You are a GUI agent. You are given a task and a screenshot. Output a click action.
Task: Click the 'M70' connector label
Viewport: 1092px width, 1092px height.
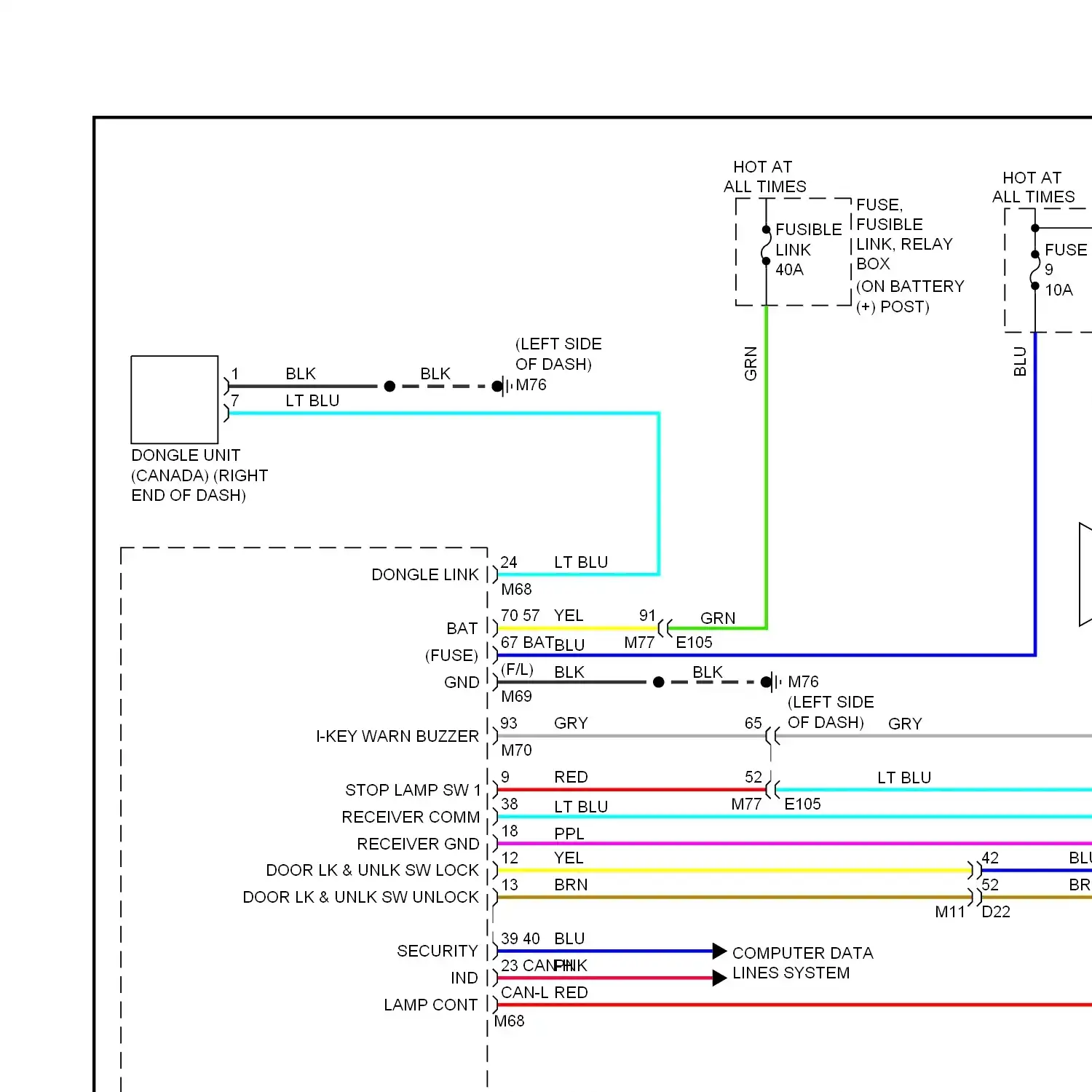click(x=516, y=751)
